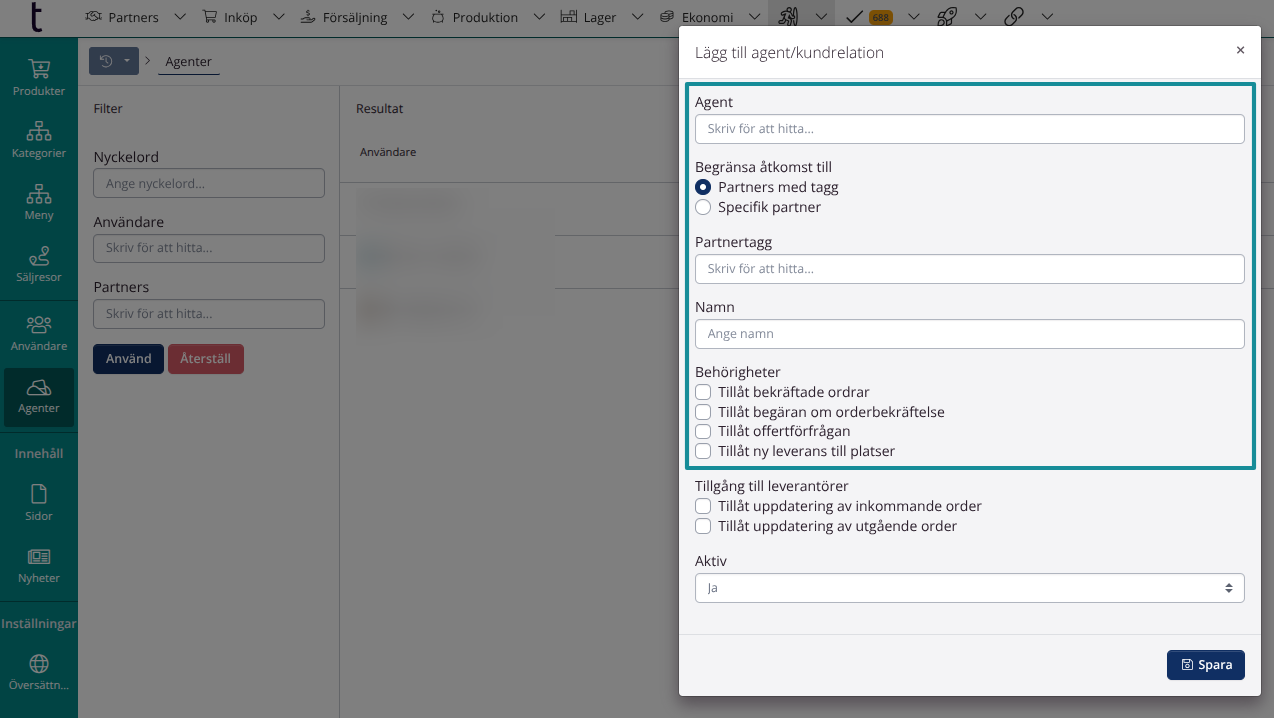
Task: Open the Säljresor sidebar icon
Action: pyautogui.click(x=39, y=264)
